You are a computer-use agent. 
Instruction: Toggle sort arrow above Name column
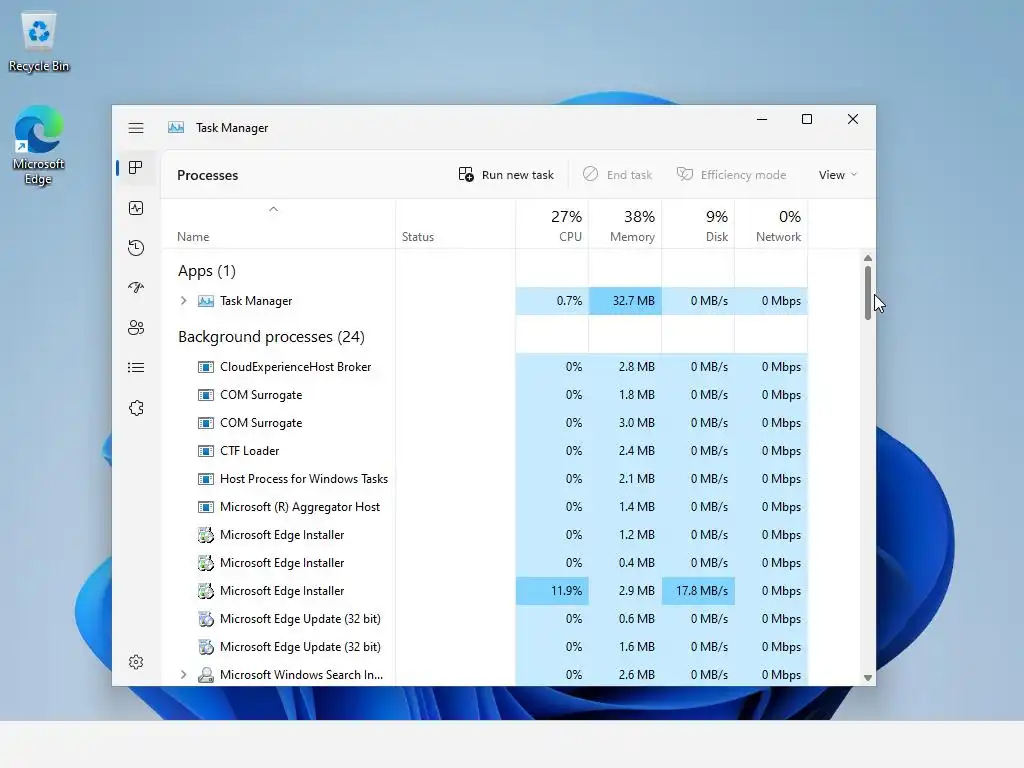click(274, 209)
